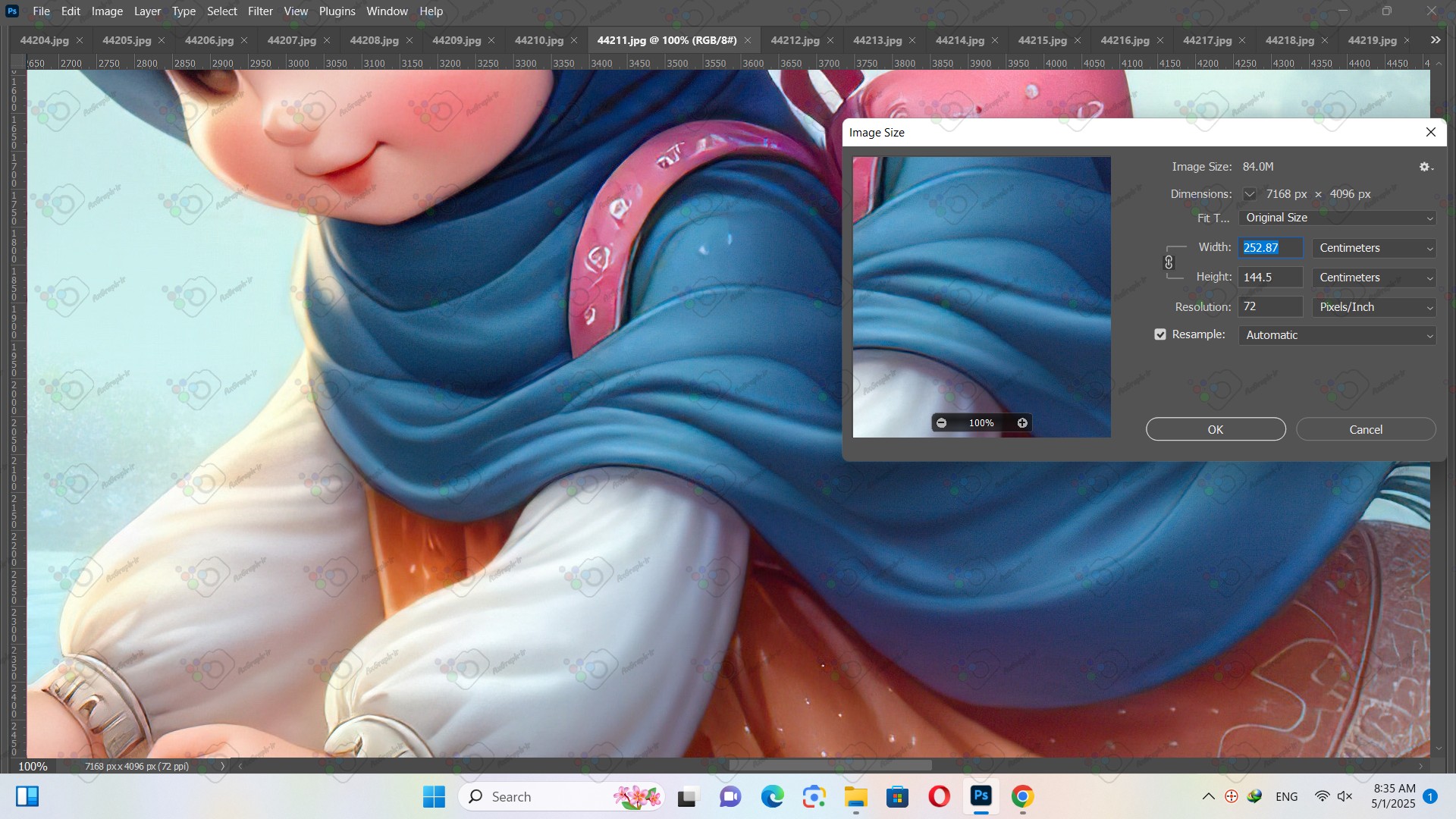
Task: Open the clock and date flyout
Action: click(1394, 796)
